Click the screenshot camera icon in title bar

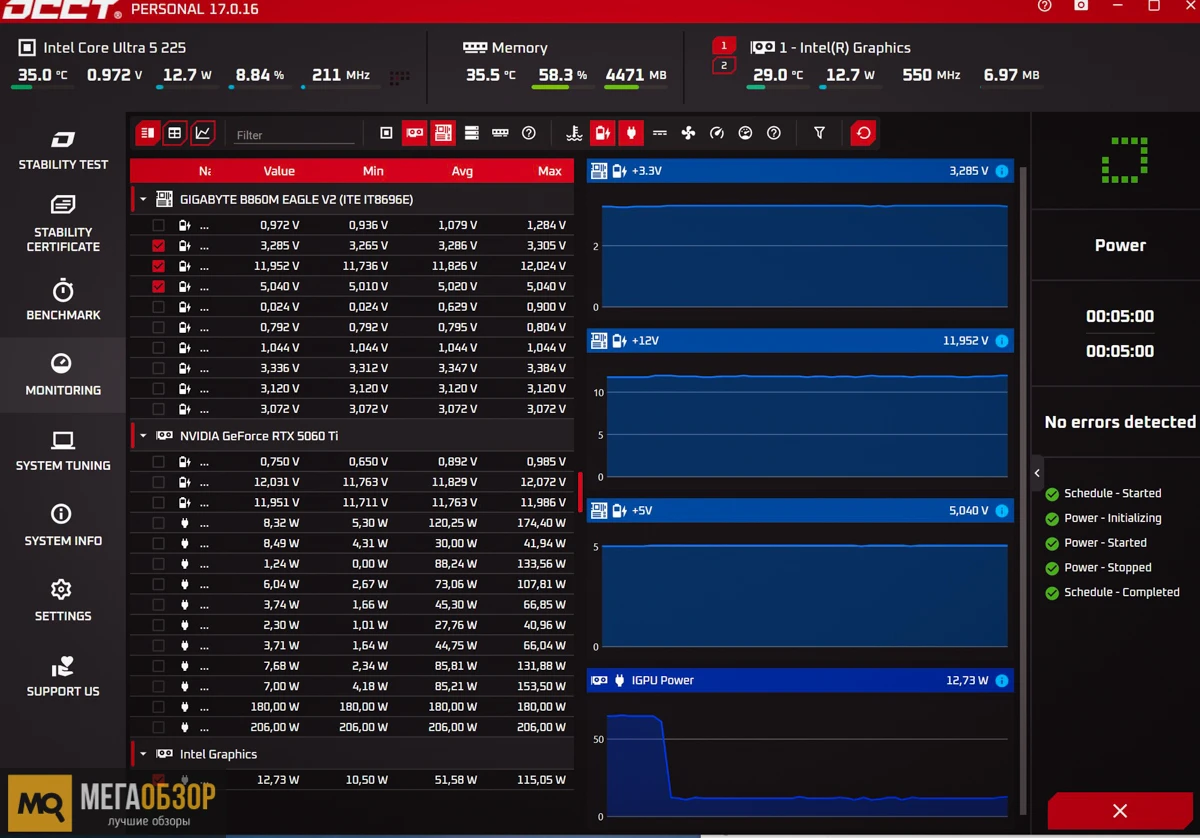(1081, 6)
